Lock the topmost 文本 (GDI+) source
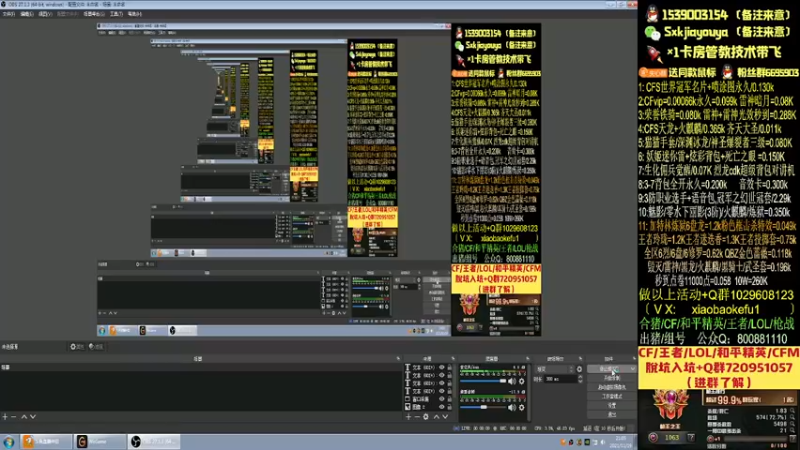The width and height of the screenshot is (800, 450). pyautogui.click(x=449, y=367)
